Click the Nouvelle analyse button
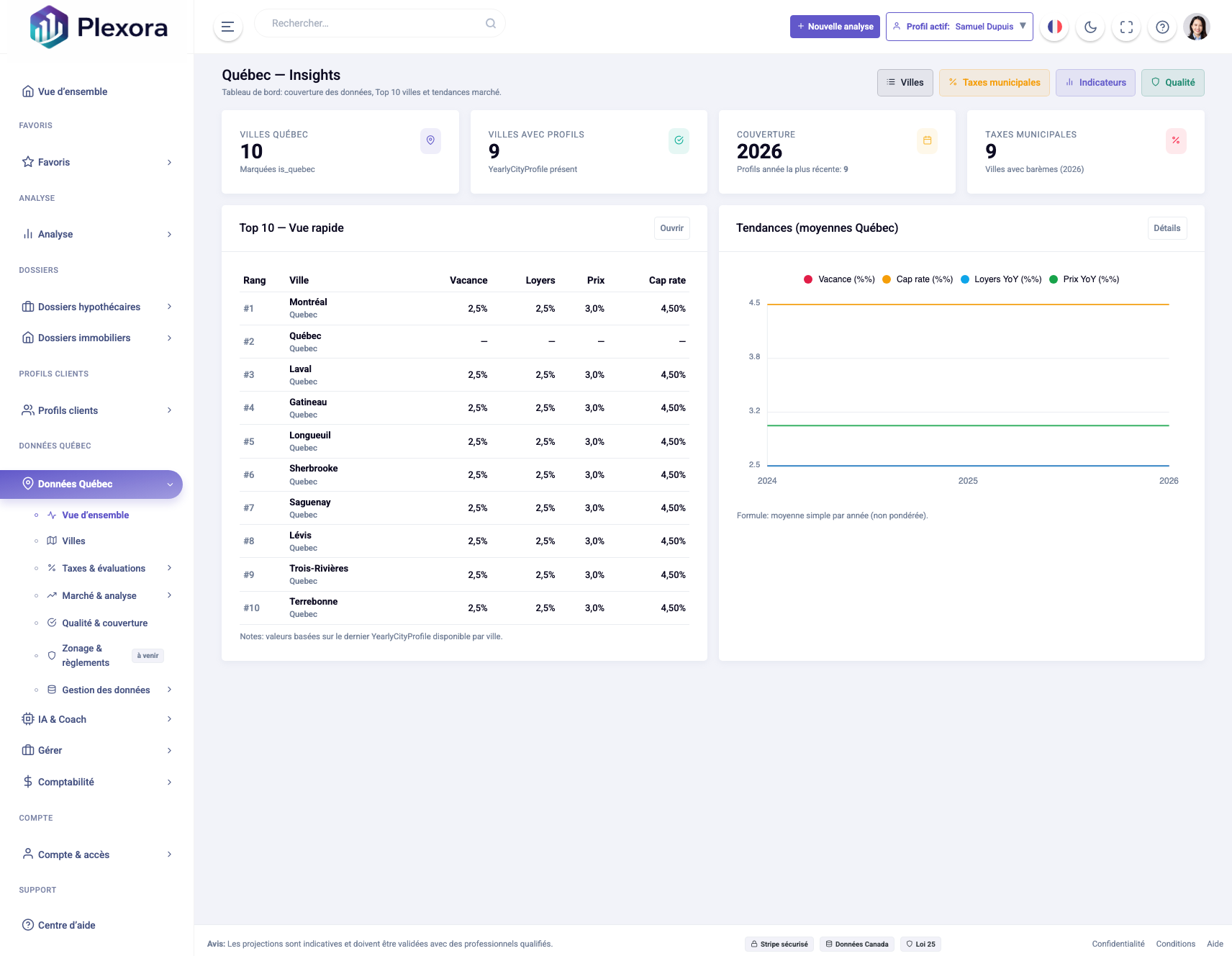The width and height of the screenshot is (1232, 956). click(835, 27)
